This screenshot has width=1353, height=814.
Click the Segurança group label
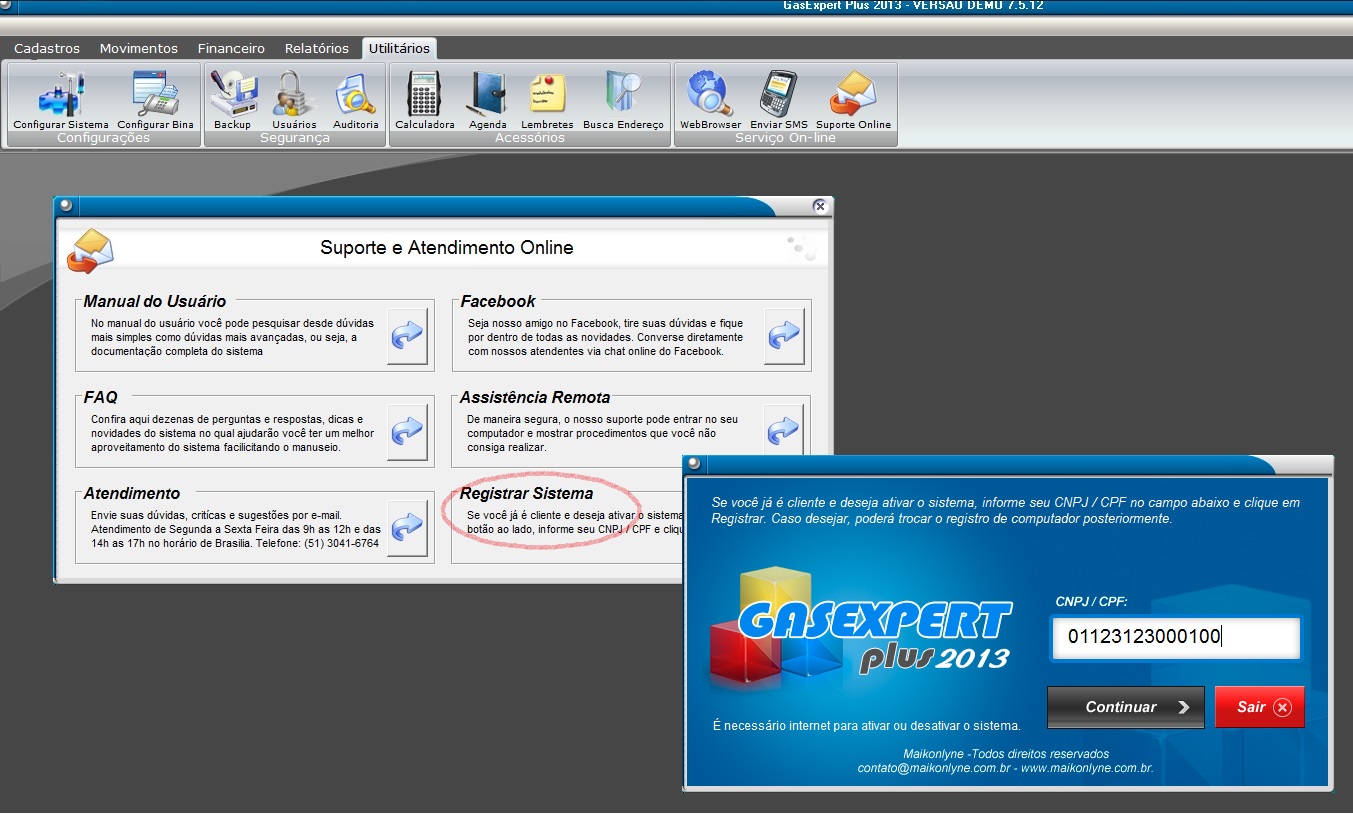[x=294, y=138]
